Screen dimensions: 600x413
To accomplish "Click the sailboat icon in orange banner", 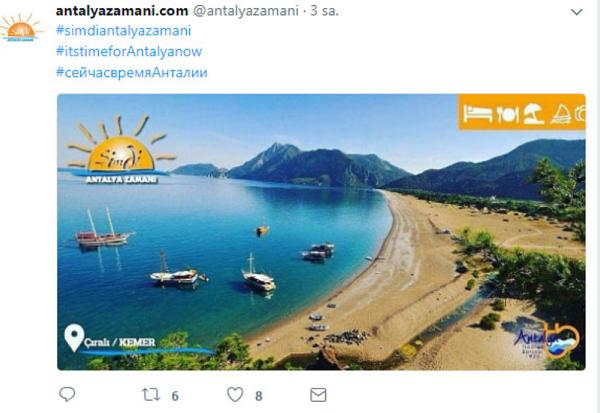I will click(561, 114).
